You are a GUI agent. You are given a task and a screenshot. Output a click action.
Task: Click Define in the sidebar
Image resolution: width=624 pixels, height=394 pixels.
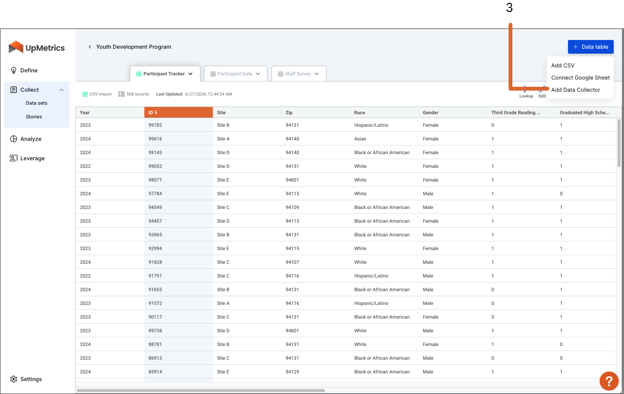(29, 70)
